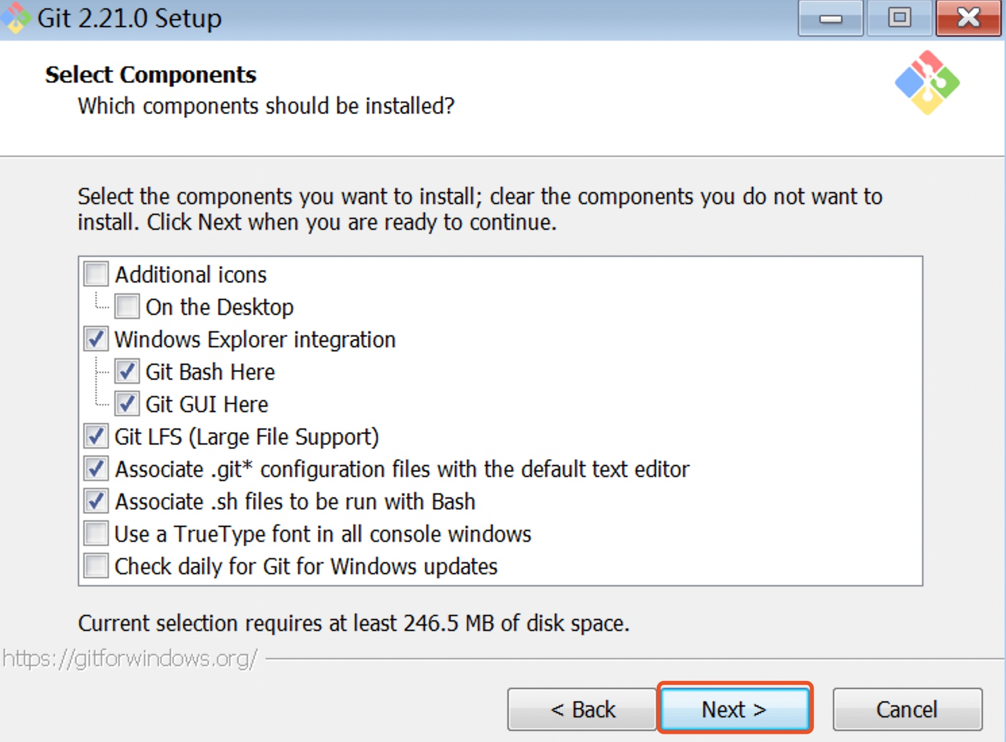The height and width of the screenshot is (742, 1006).
Task: Uncheck Windows Explorer integration
Action: pos(96,339)
